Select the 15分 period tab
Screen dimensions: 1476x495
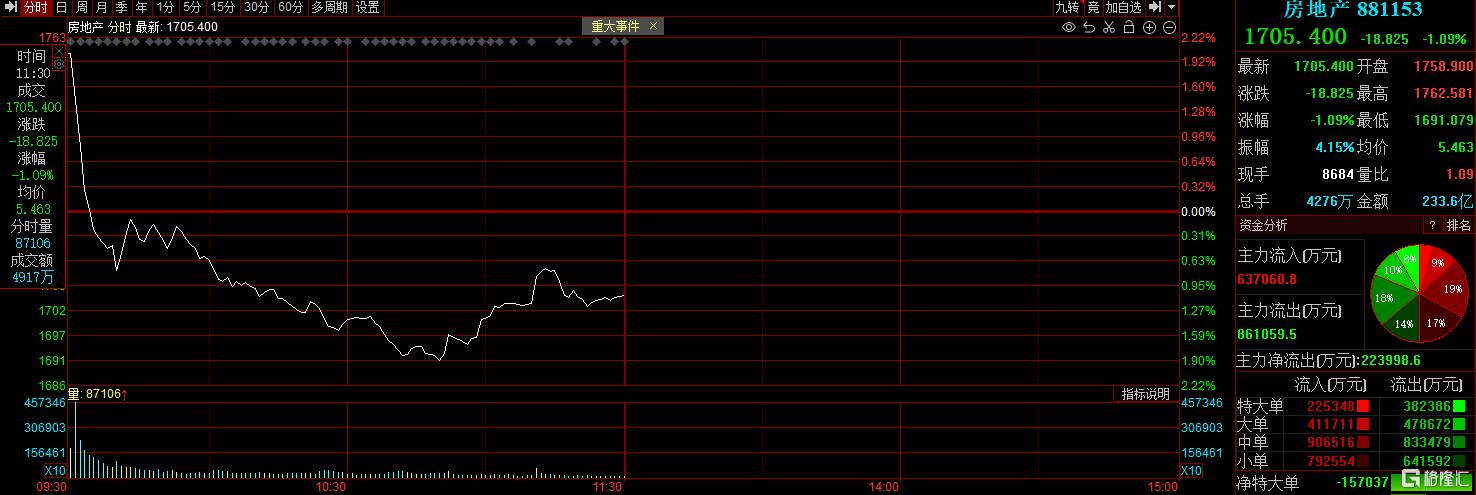[223, 7]
